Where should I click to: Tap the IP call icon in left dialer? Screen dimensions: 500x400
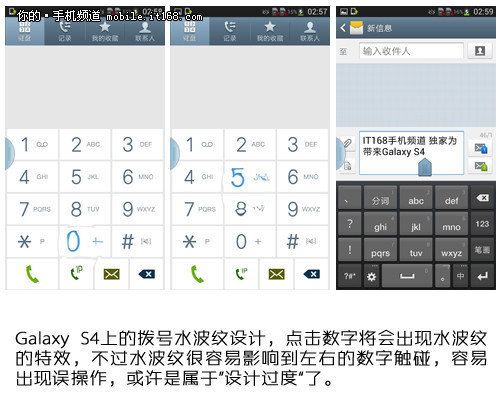77,274
